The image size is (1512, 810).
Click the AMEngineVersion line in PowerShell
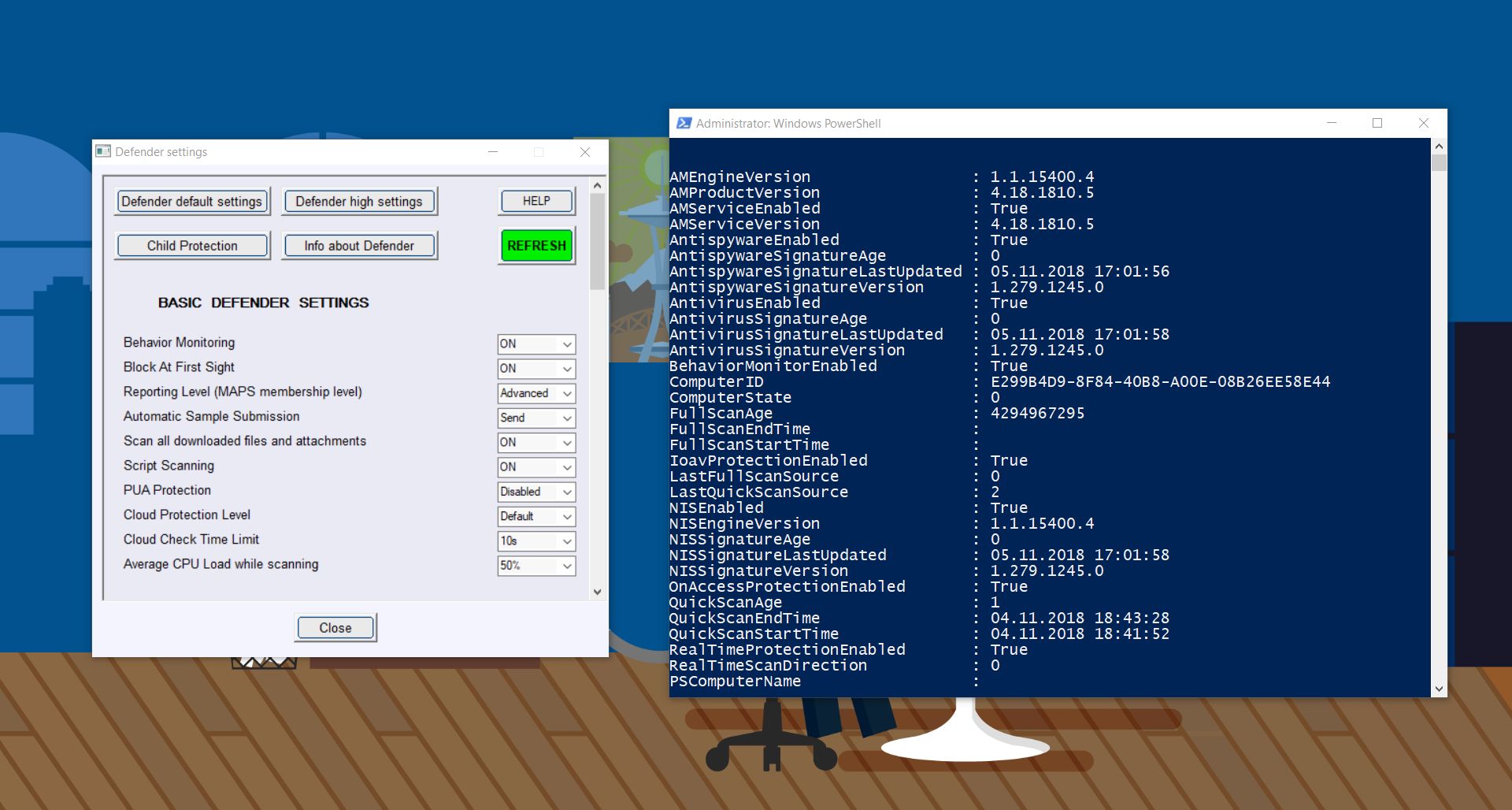[882, 177]
